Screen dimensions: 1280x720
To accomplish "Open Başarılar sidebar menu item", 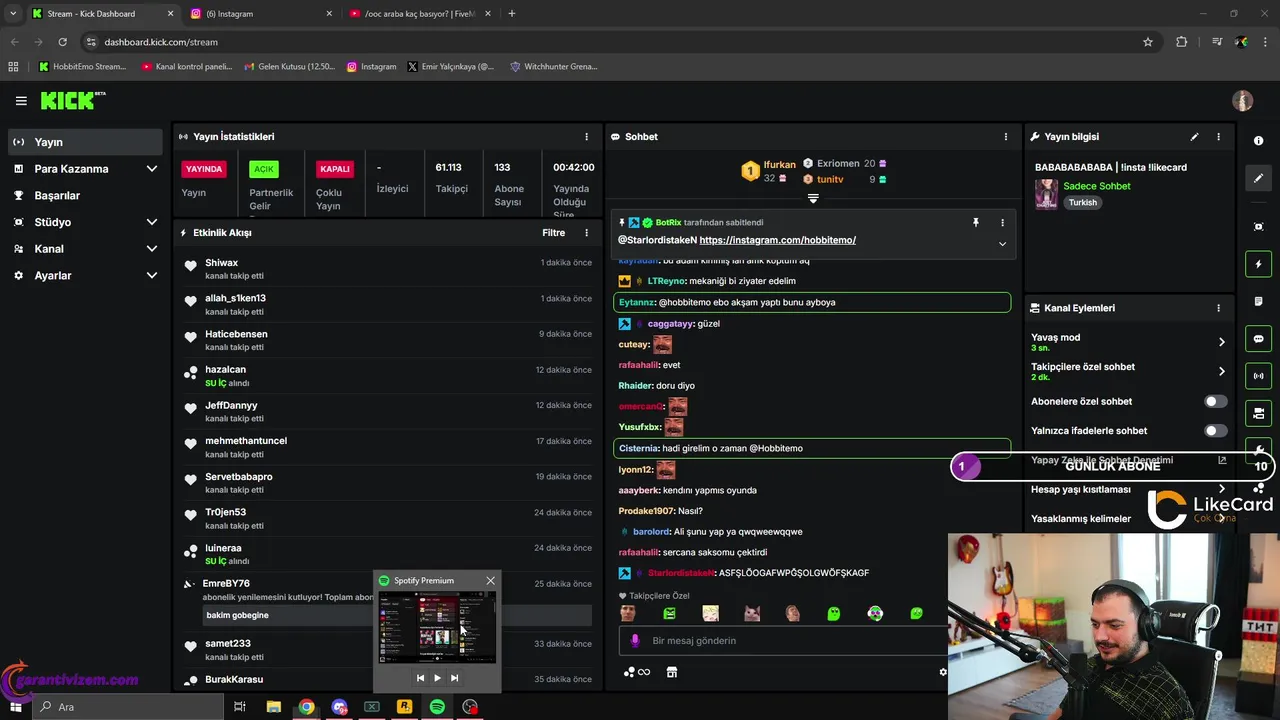I will (x=85, y=196).
